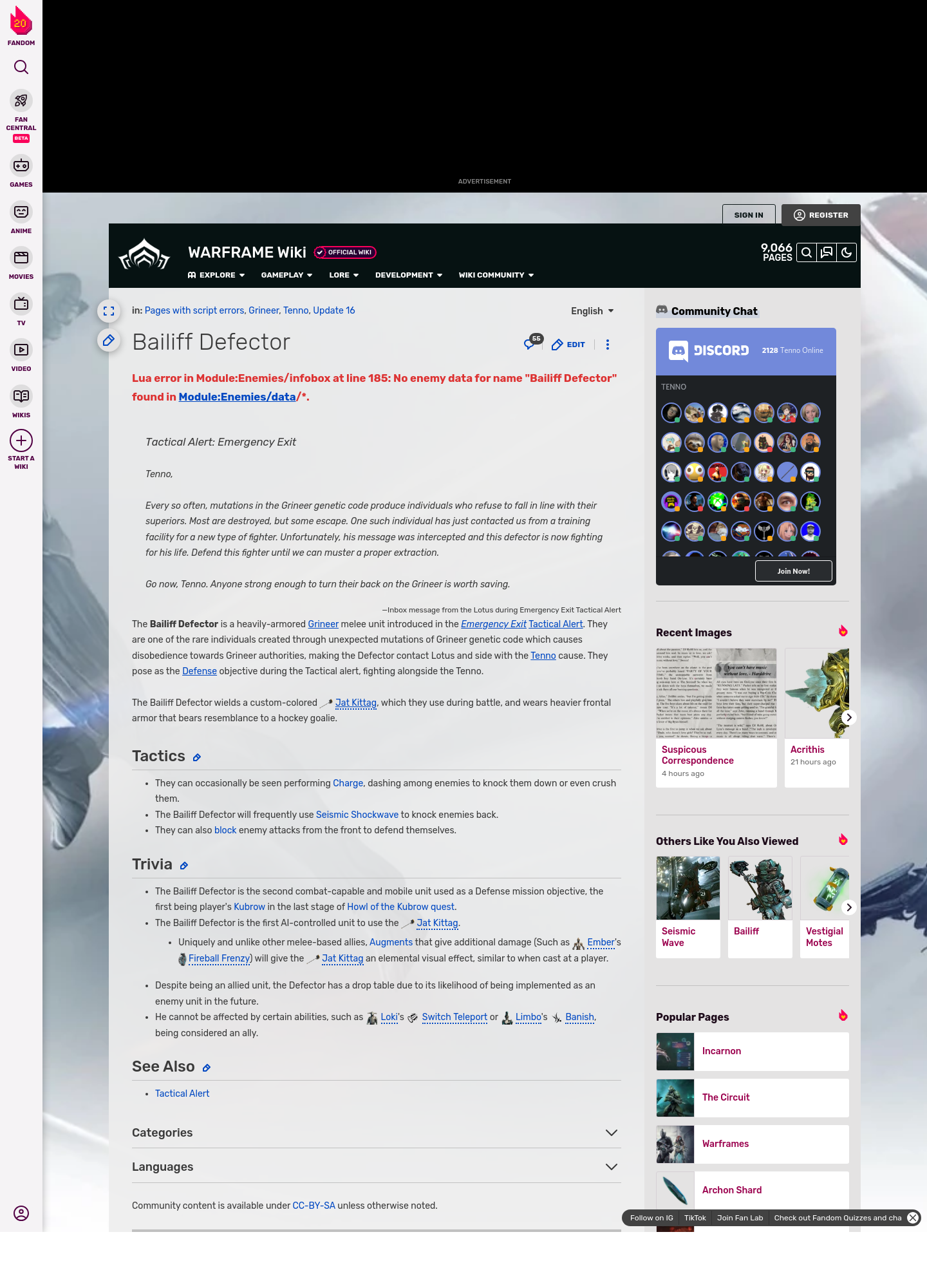Click the Register button
Image resolution: width=927 pixels, height=1288 pixels.
[x=821, y=215]
